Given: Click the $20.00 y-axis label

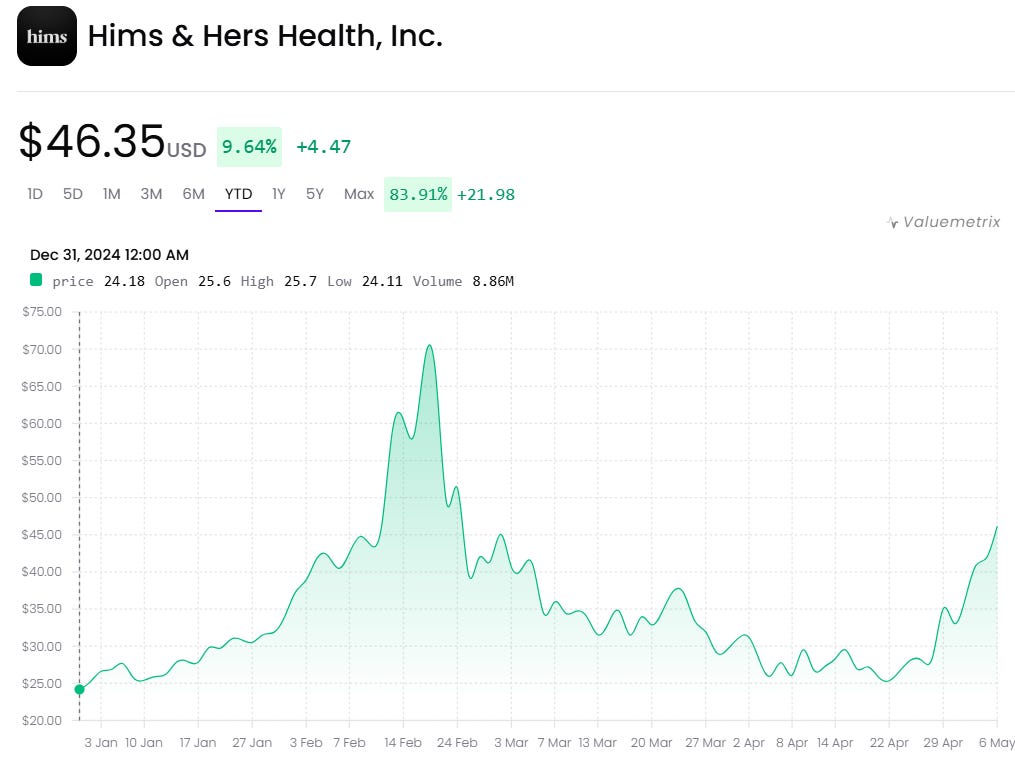Looking at the screenshot, I should pyautogui.click(x=42, y=721).
